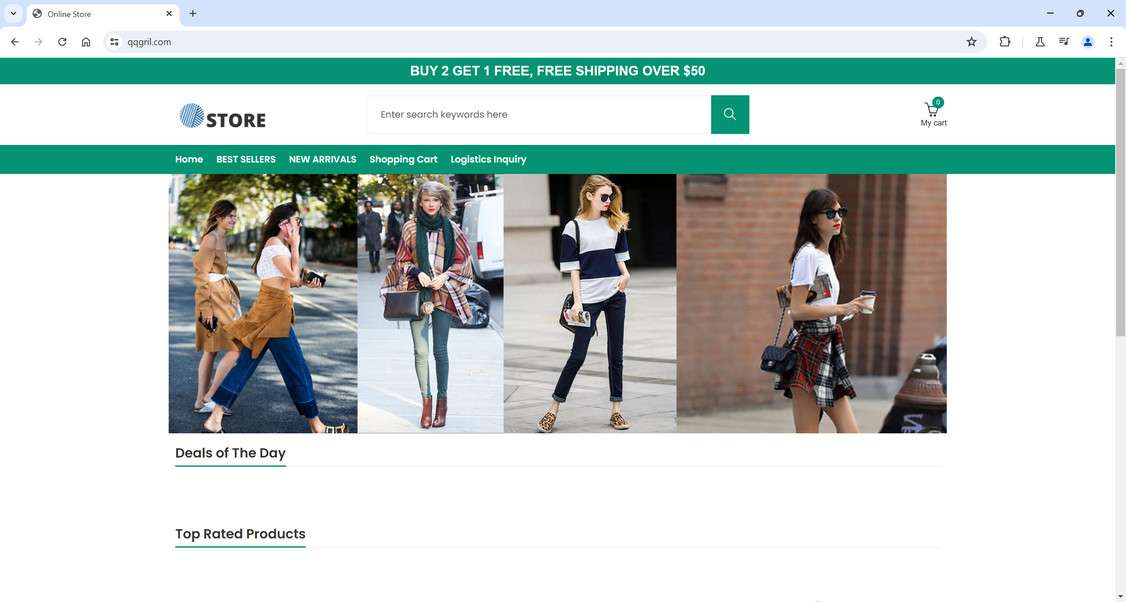Click the promo banner BUY 2 GET 1 FREE
The image size is (1126, 602).
tap(557, 71)
